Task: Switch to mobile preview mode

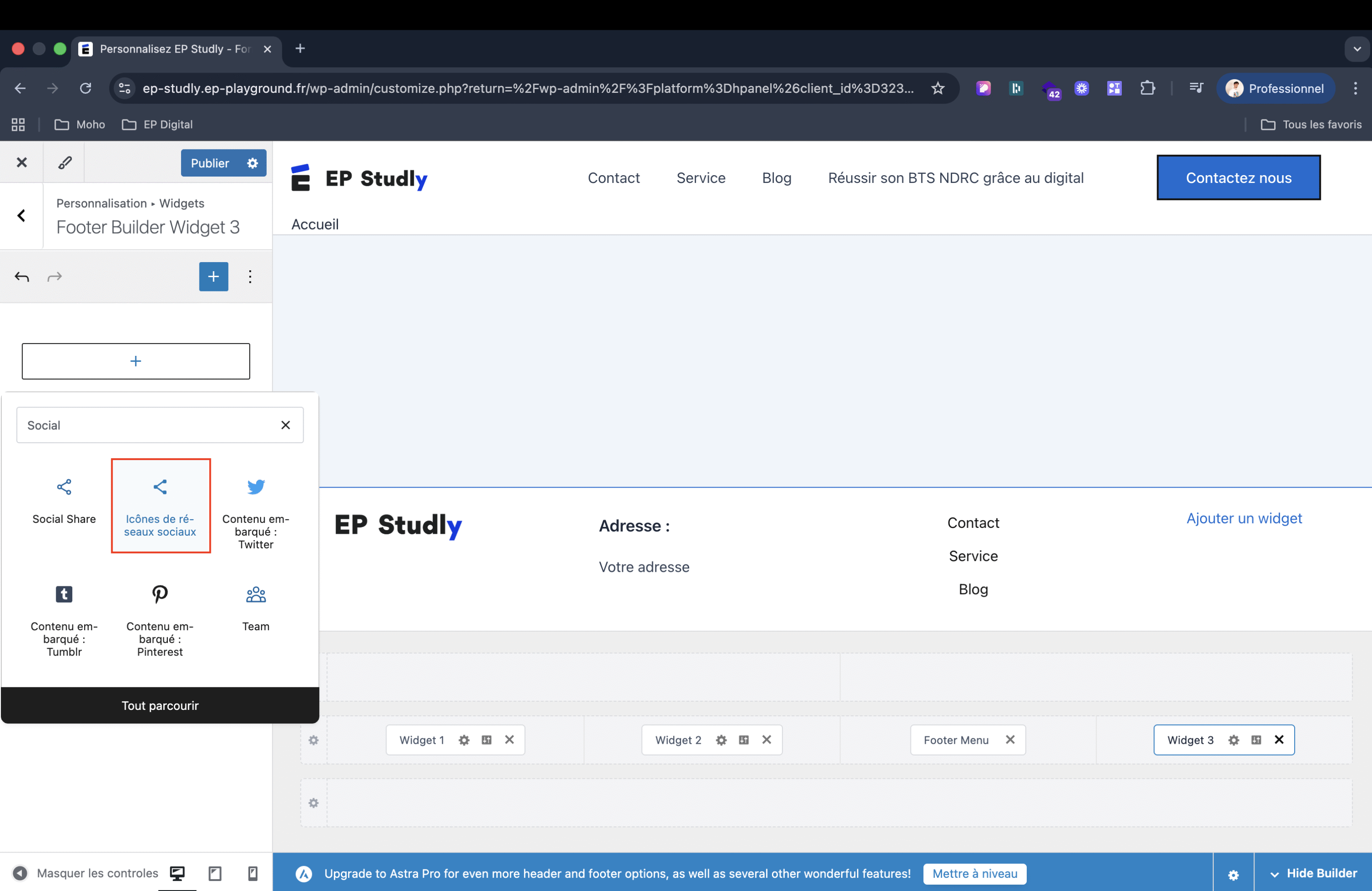Action: [252, 873]
